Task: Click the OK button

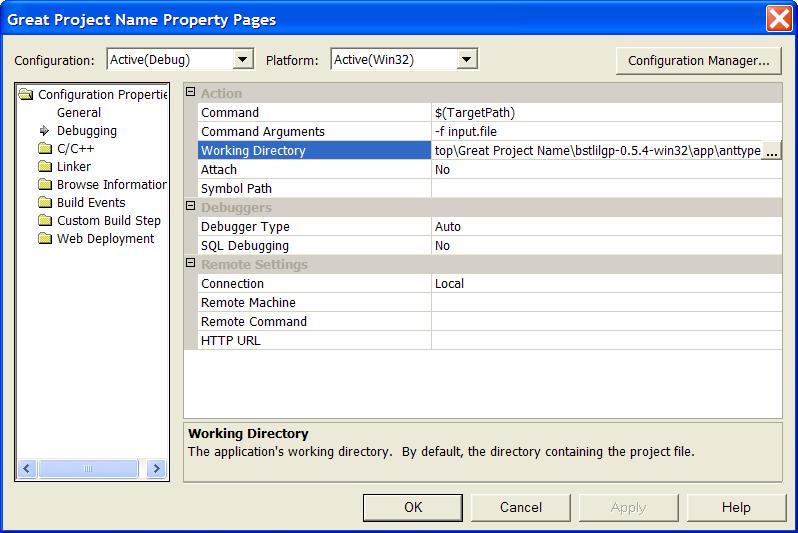Action: click(413, 508)
